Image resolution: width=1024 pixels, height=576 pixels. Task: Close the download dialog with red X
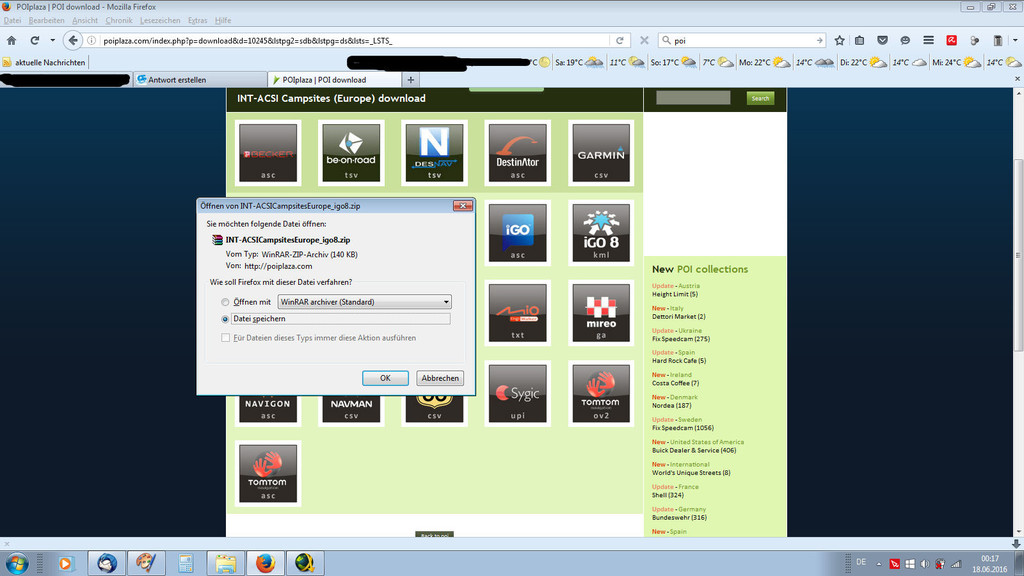pyautogui.click(x=463, y=206)
